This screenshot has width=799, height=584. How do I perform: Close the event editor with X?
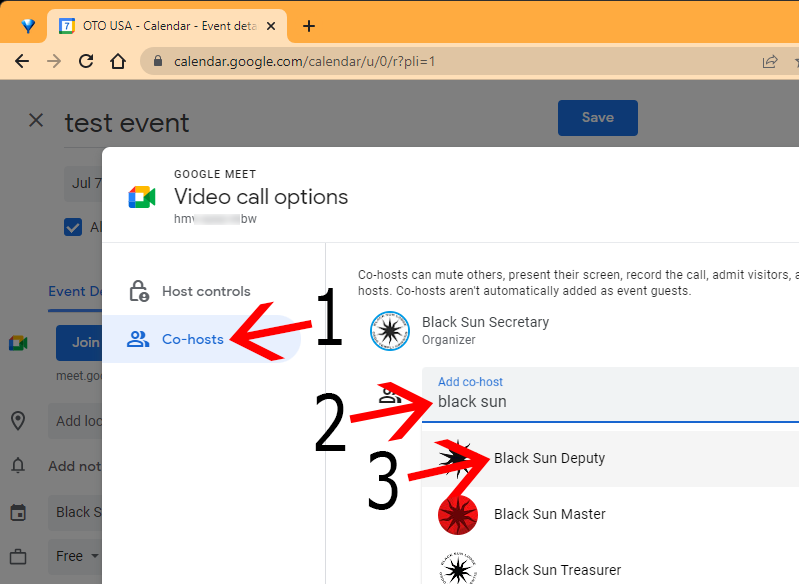coord(36,121)
